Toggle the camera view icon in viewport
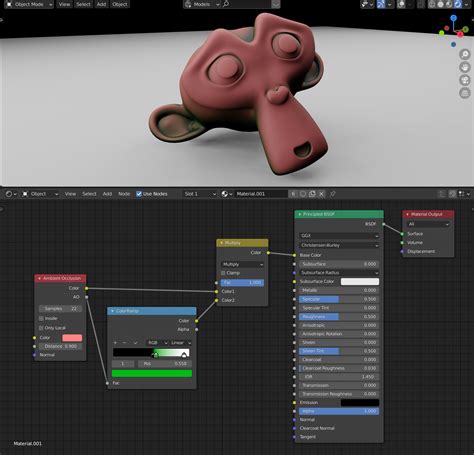Image resolution: width=474 pixels, height=455 pixels. tap(465, 80)
